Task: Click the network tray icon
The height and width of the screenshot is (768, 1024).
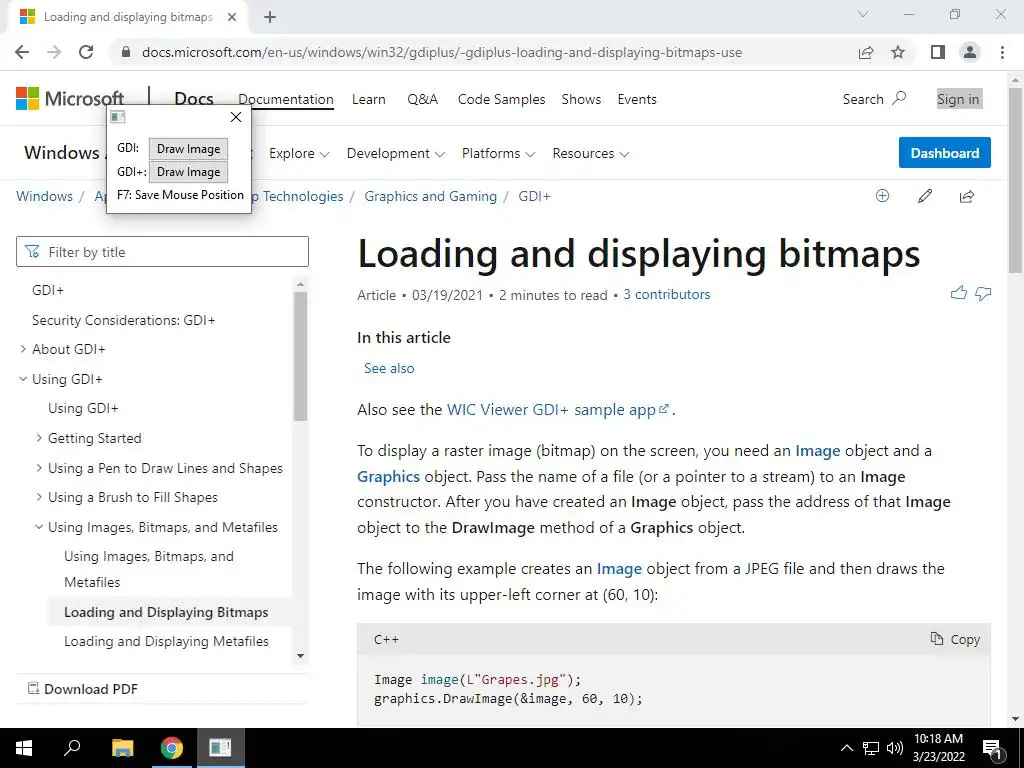Action: click(871, 748)
